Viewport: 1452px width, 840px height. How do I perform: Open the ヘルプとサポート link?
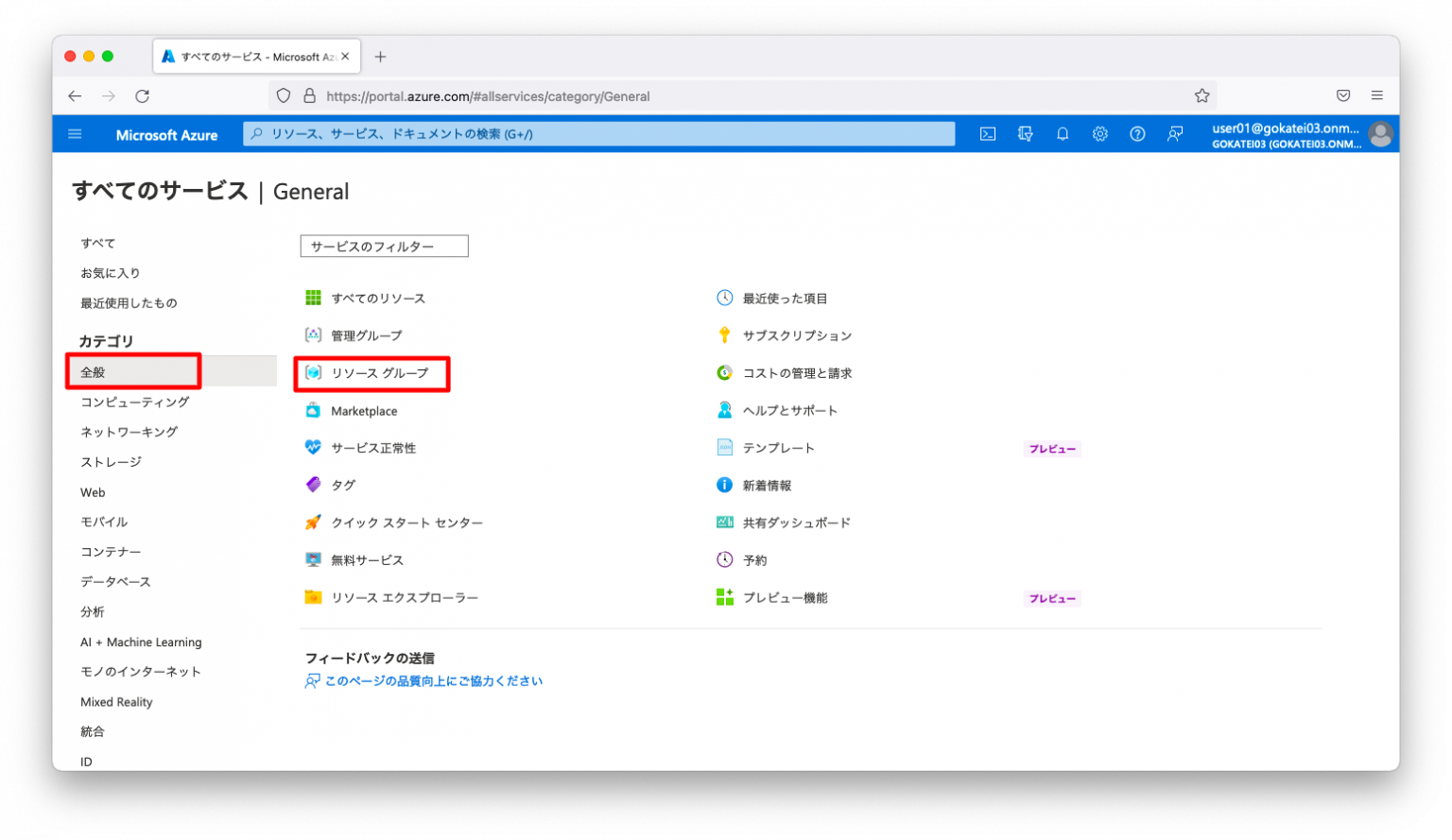point(790,411)
